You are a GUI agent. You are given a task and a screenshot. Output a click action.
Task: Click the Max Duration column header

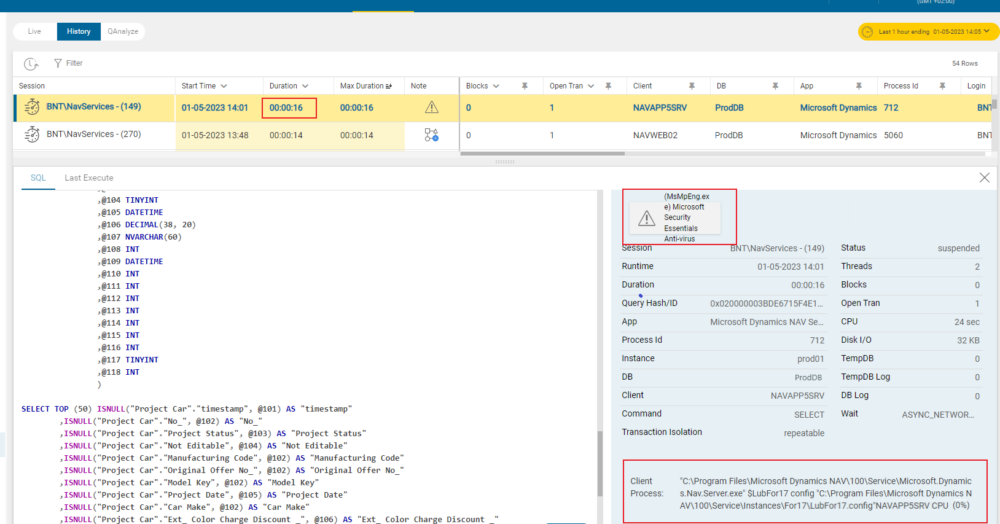[x=361, y=86]
